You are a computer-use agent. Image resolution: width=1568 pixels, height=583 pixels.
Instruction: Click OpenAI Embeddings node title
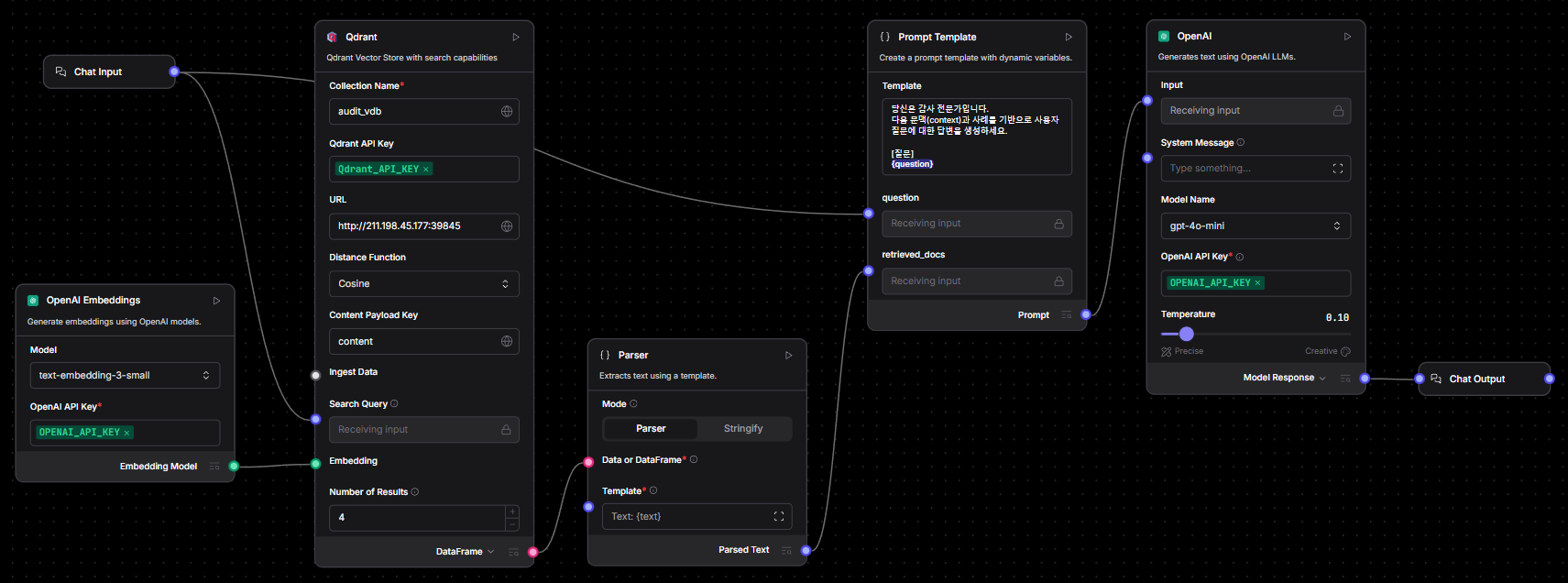[x=93, y=301]
